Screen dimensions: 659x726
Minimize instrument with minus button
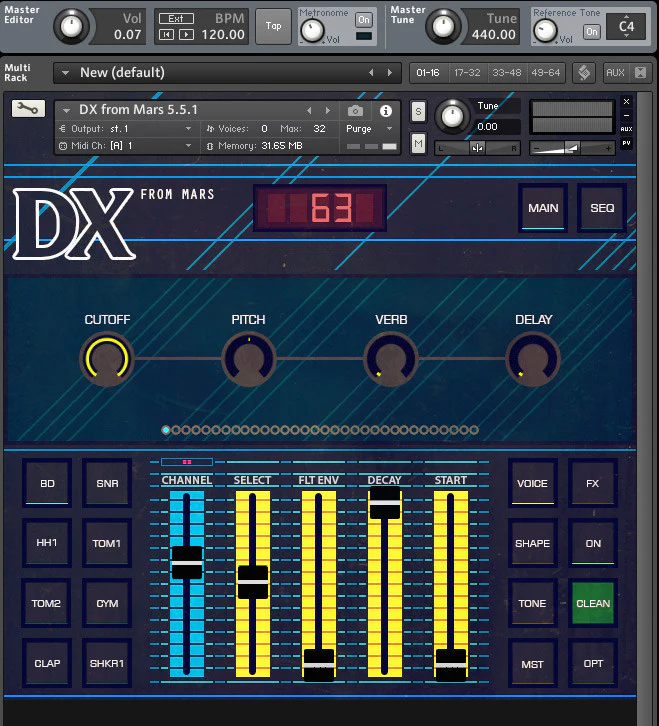point(627,115)
